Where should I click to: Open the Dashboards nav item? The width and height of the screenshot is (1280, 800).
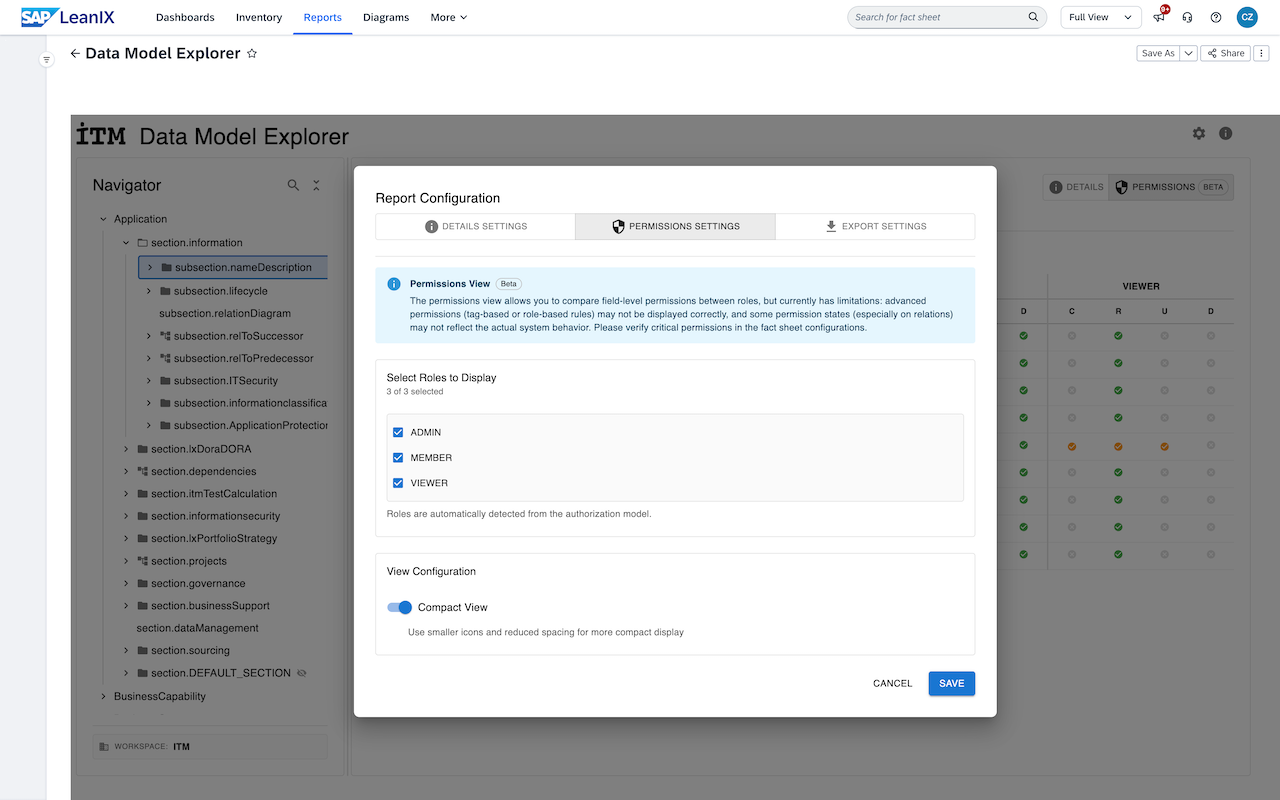coord(185,17)
